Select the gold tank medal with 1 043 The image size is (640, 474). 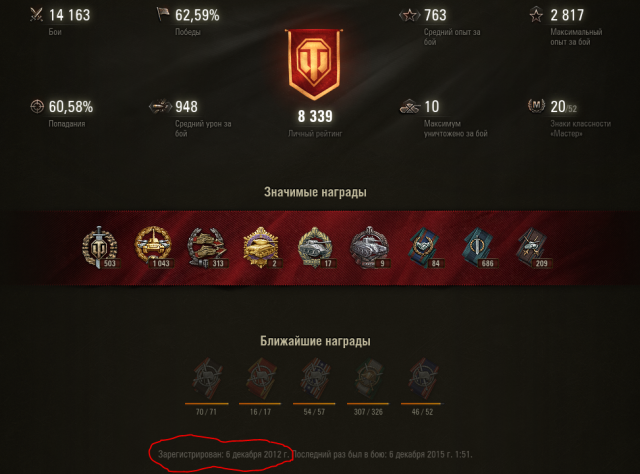[x=153, y=247]
